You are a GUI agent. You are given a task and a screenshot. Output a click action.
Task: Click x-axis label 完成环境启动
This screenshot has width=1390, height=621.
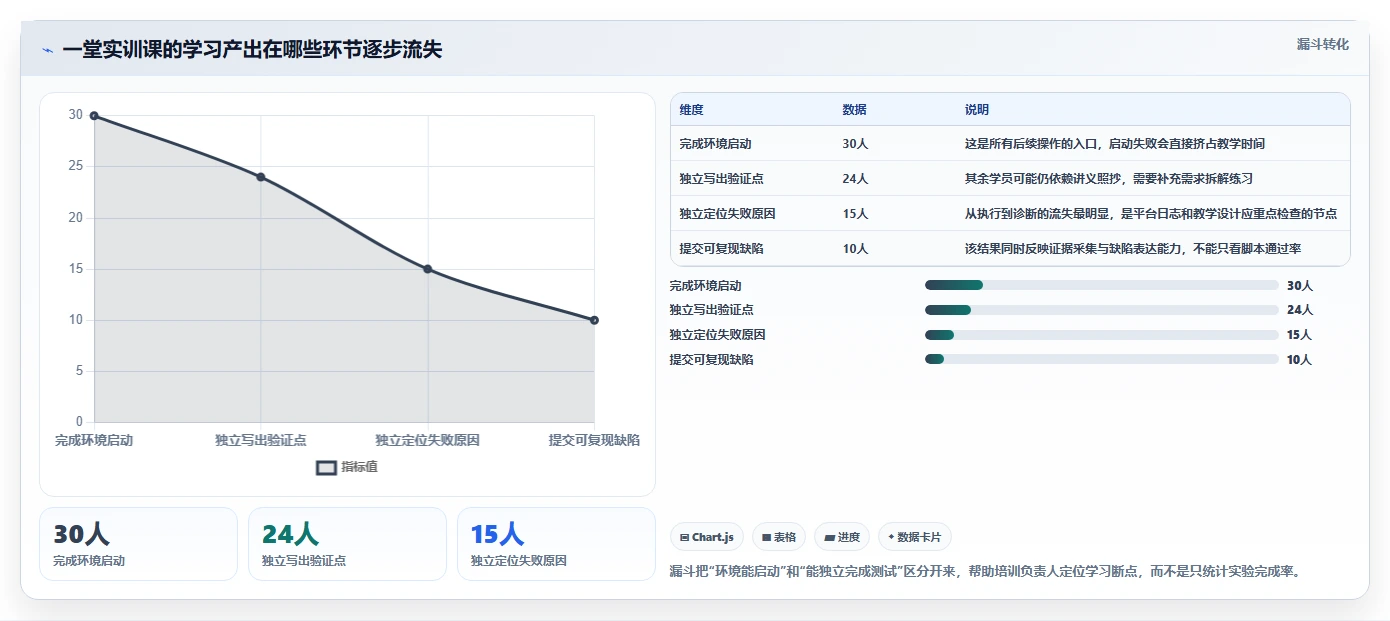(94, 440)
